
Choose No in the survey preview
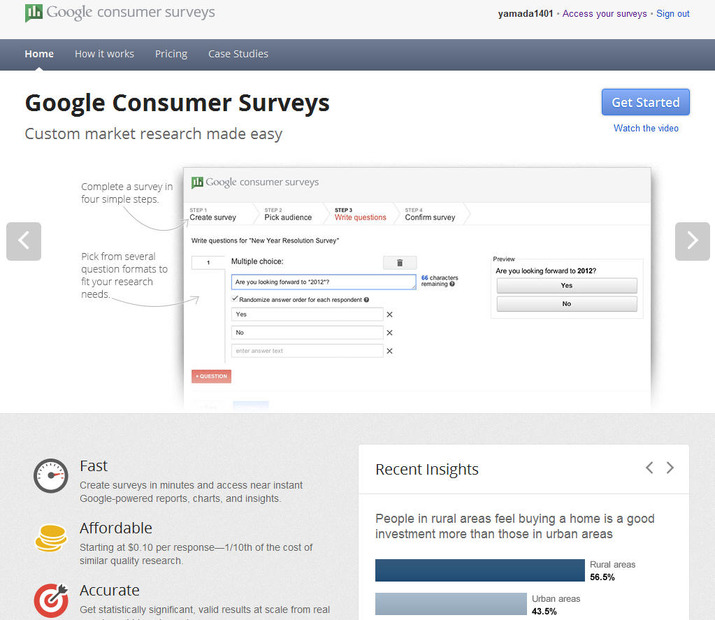(x=567, y=304)
